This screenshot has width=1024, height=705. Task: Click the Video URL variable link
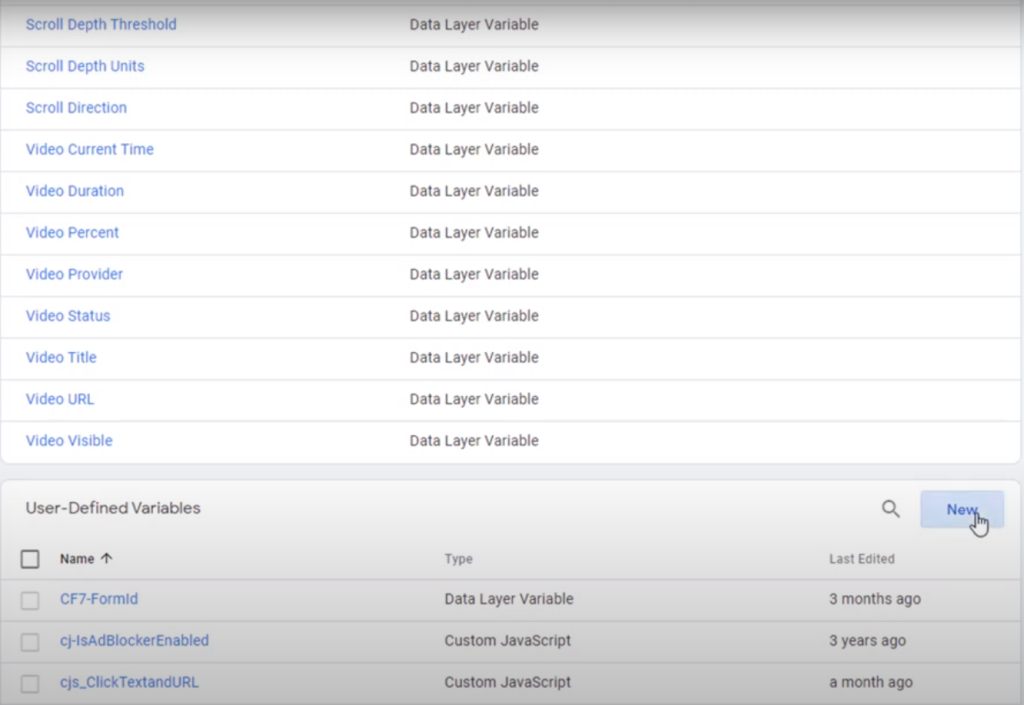60,399
